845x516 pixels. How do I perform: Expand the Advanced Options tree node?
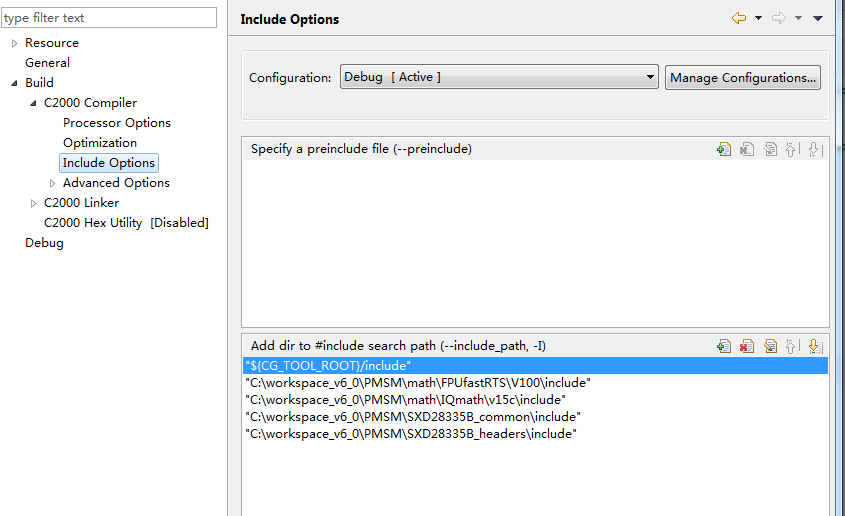(x=53, y=183)
